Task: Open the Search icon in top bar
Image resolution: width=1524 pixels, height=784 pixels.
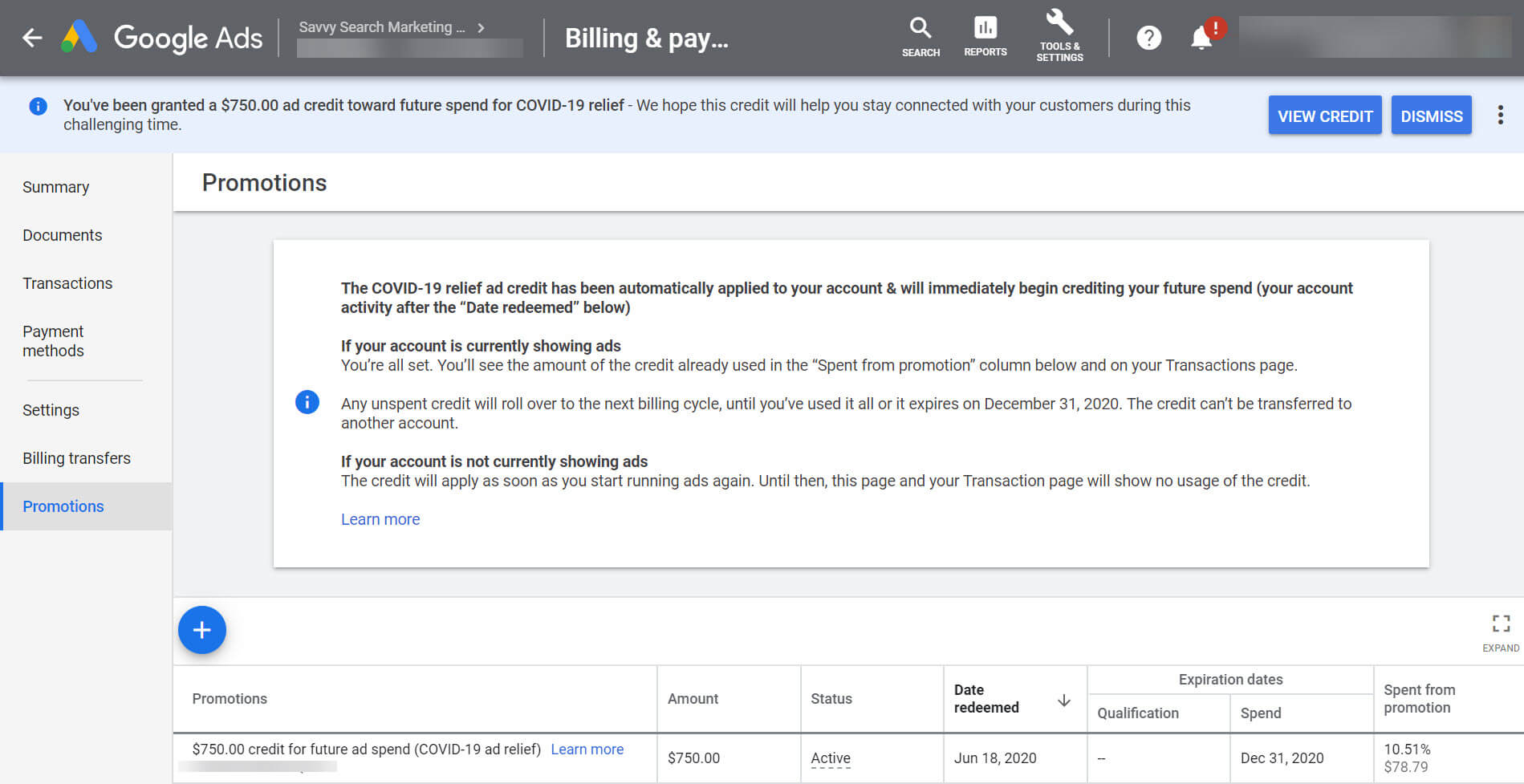Action: point(920,34)
